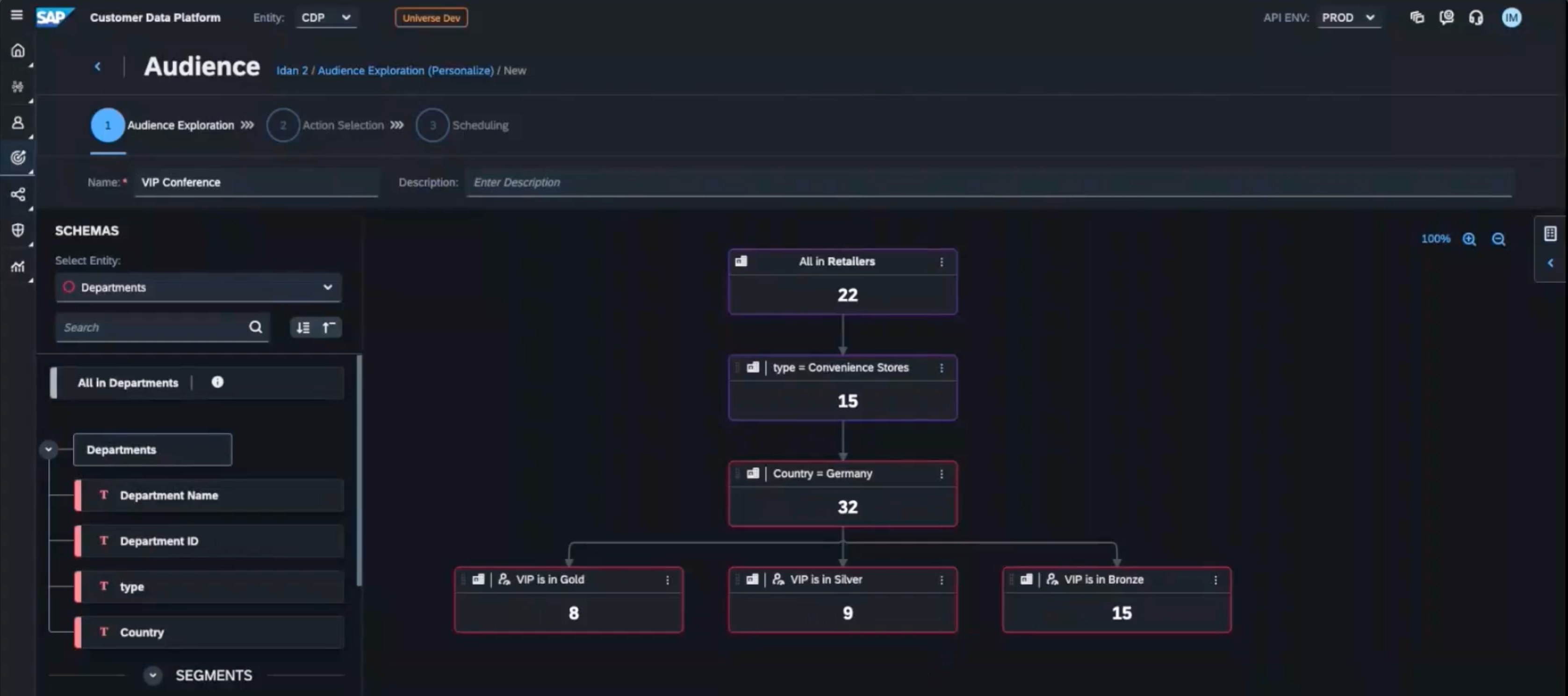Viewport: 1568px width, 696px height.
Task: Click Audience Exploration (Personalize) breadcrumb
Action: pos(405,71)
